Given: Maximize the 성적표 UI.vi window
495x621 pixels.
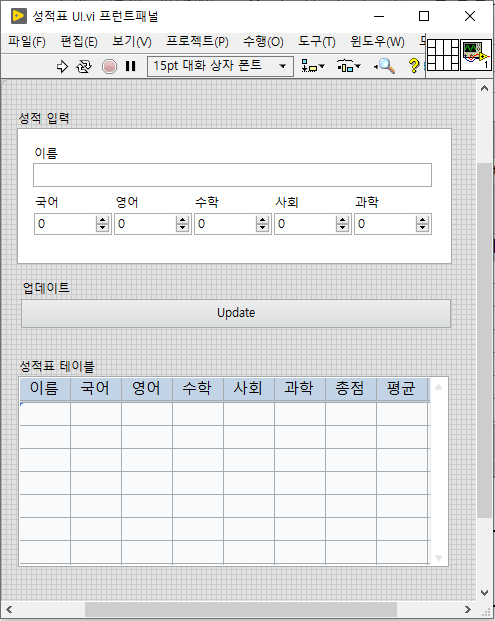Looking at the screenshot, I should click(x=424, y=16).
